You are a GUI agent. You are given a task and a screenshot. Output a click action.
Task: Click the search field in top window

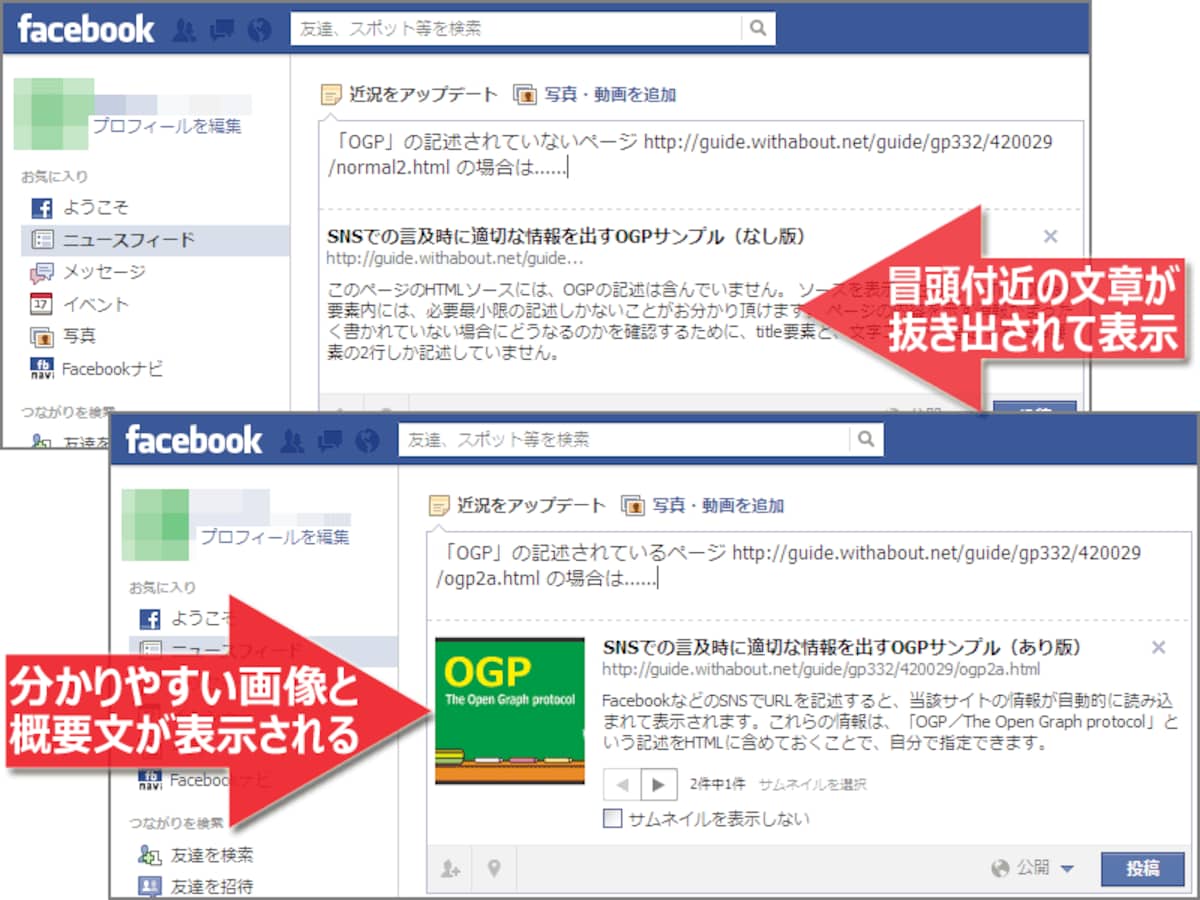click(x=518, y=29)
